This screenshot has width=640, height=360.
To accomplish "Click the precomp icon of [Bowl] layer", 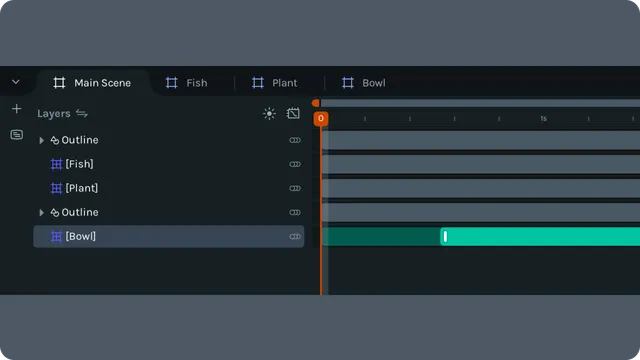I will [56, 237].
